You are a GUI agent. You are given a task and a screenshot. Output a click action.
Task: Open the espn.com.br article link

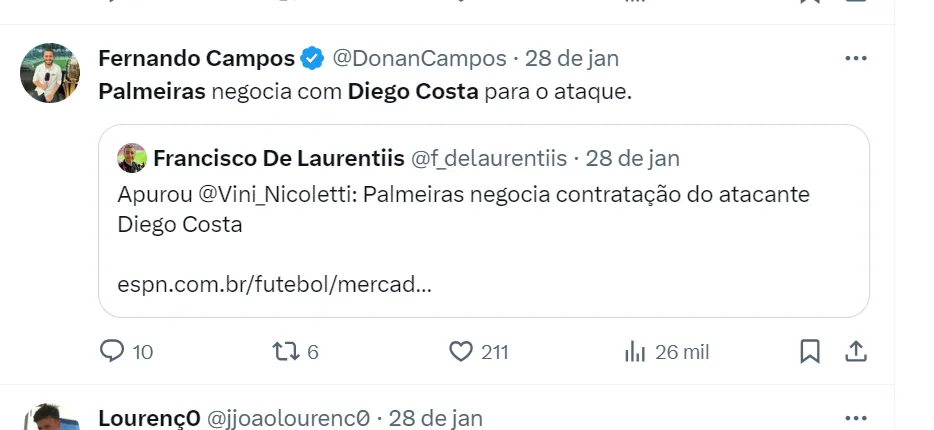[275, 284]
